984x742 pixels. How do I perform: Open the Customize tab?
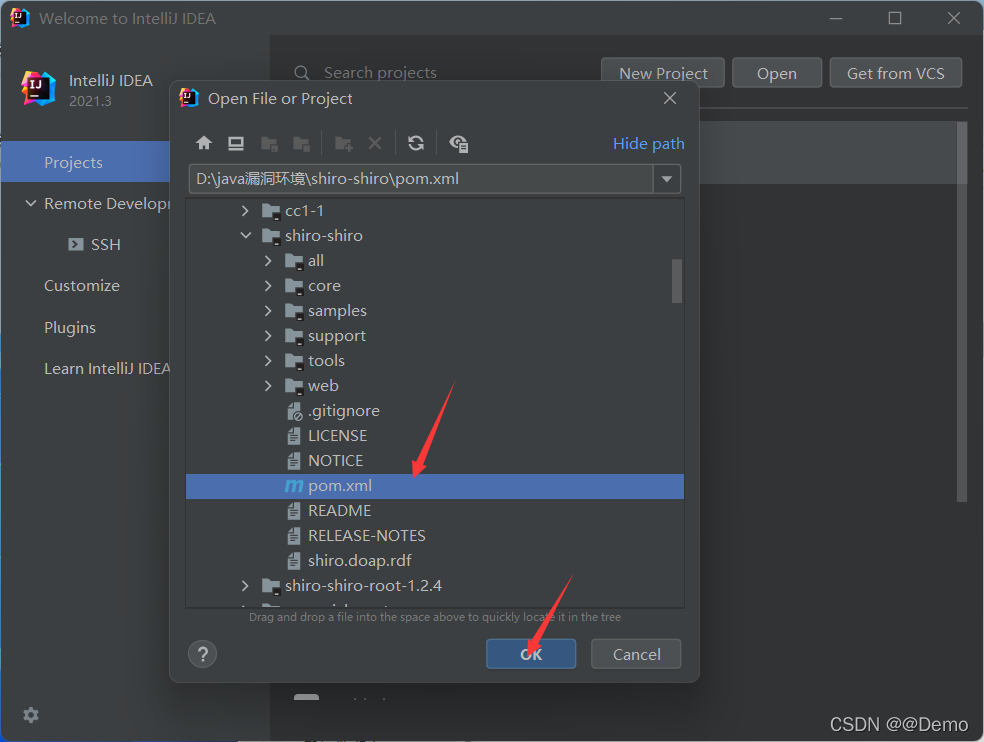82,286
